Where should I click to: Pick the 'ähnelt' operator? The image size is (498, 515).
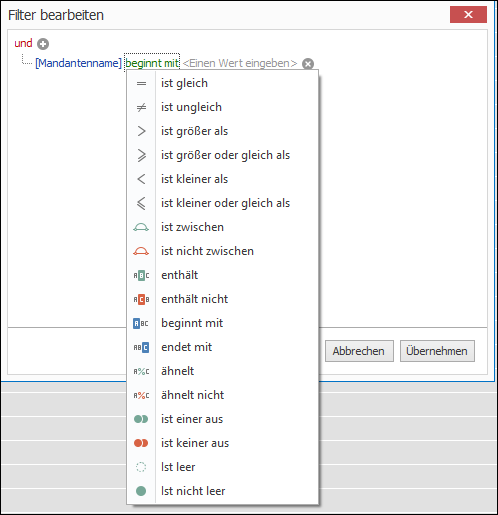pyautogui.click(x=222, y=371)
